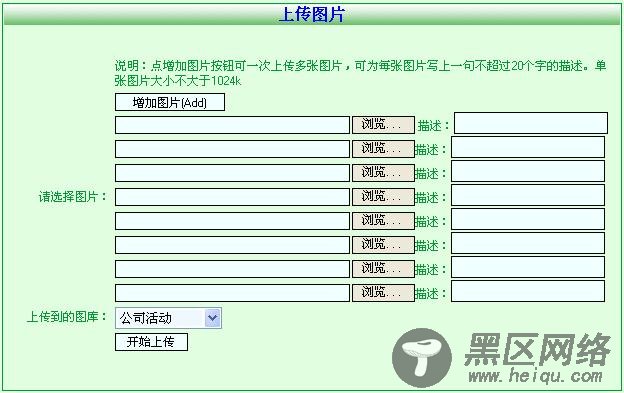
Task: Focus the fourth file path field
Action: coord(232,197)
